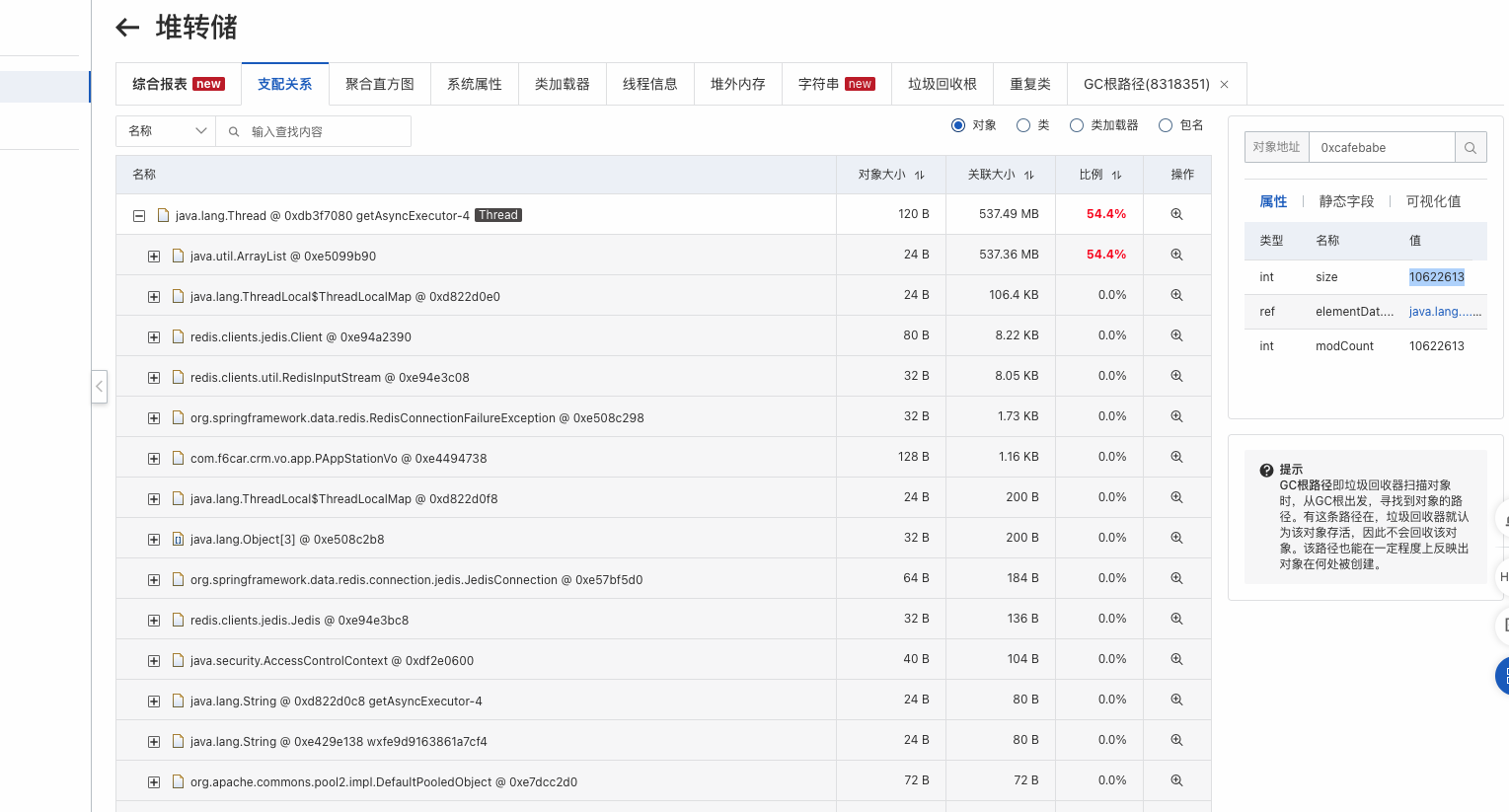Screen dimensions: 1509x812
Task: Select the 类 radio button
Action: pos(1023,125)
